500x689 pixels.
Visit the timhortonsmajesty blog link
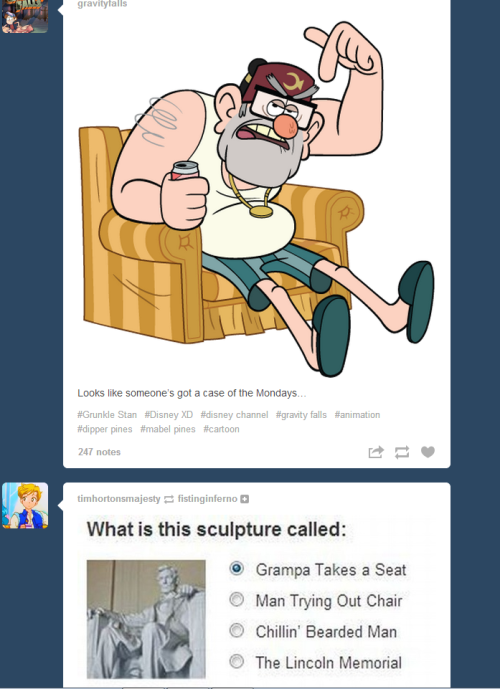119,499
